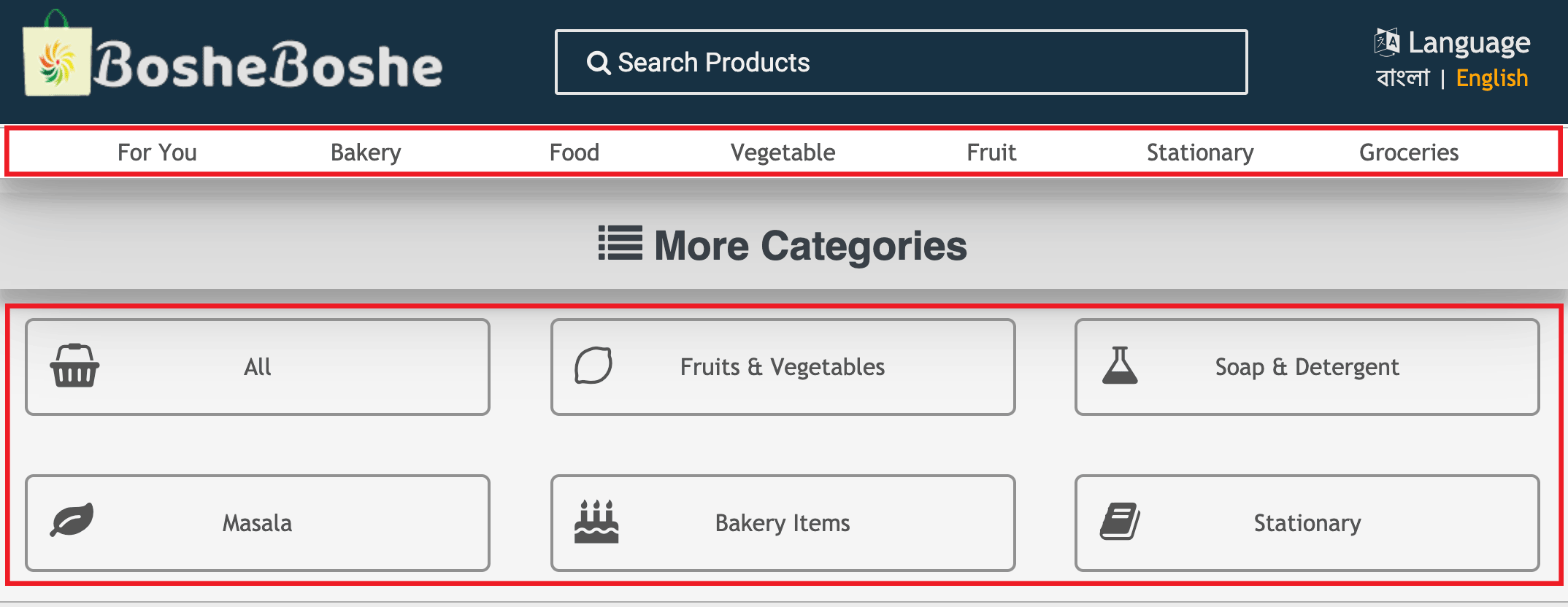This screenshot has height=607, width=1568.
Task: Switch language to English
Action: click(1491, 78)
